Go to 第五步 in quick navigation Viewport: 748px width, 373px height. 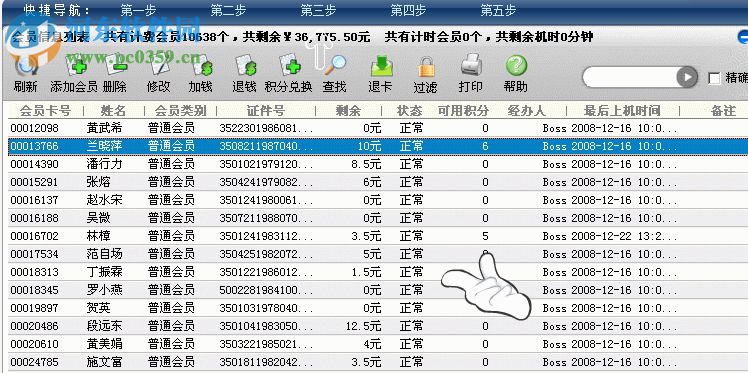pyautogui.click(x=498, y=10)
